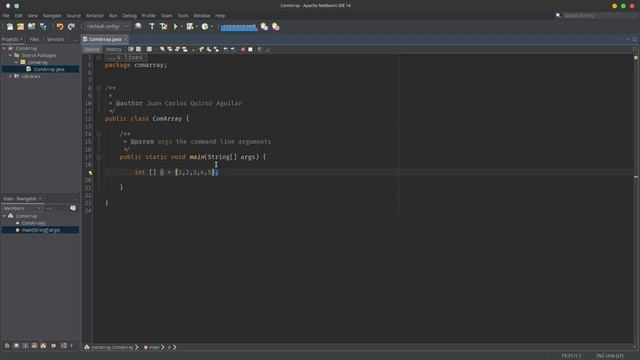Select ComArray() constructor in Navigator
Image resolution: width=640 pixels, height=360 pixels.
pos(33,223)
